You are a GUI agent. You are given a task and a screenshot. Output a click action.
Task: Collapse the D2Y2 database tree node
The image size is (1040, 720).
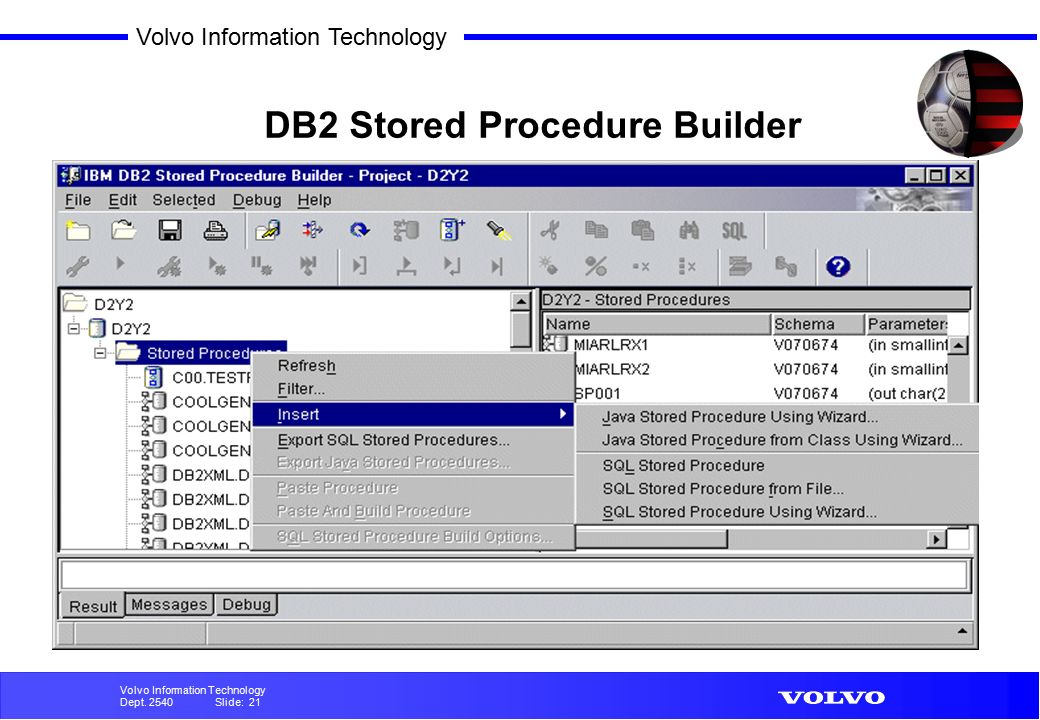pos(74,328)
